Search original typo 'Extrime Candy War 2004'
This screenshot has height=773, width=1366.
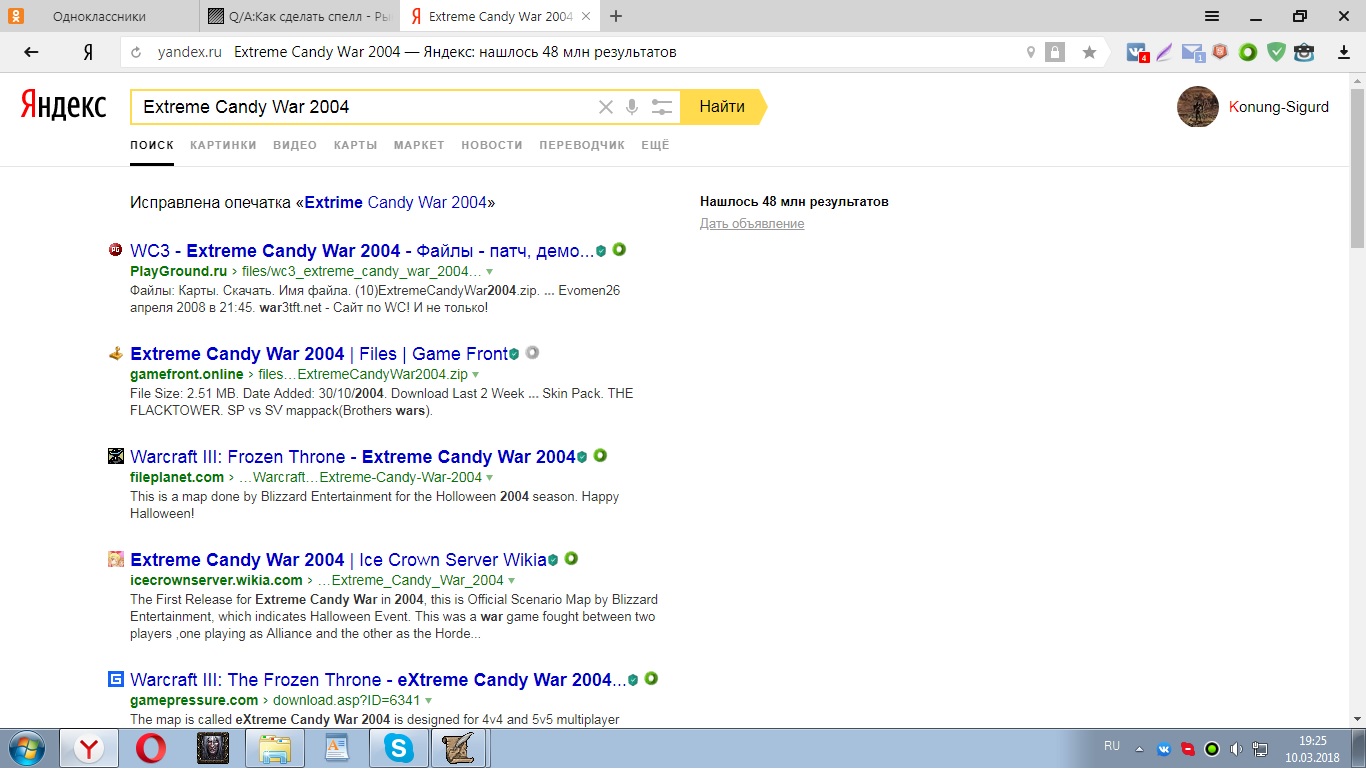395,202
